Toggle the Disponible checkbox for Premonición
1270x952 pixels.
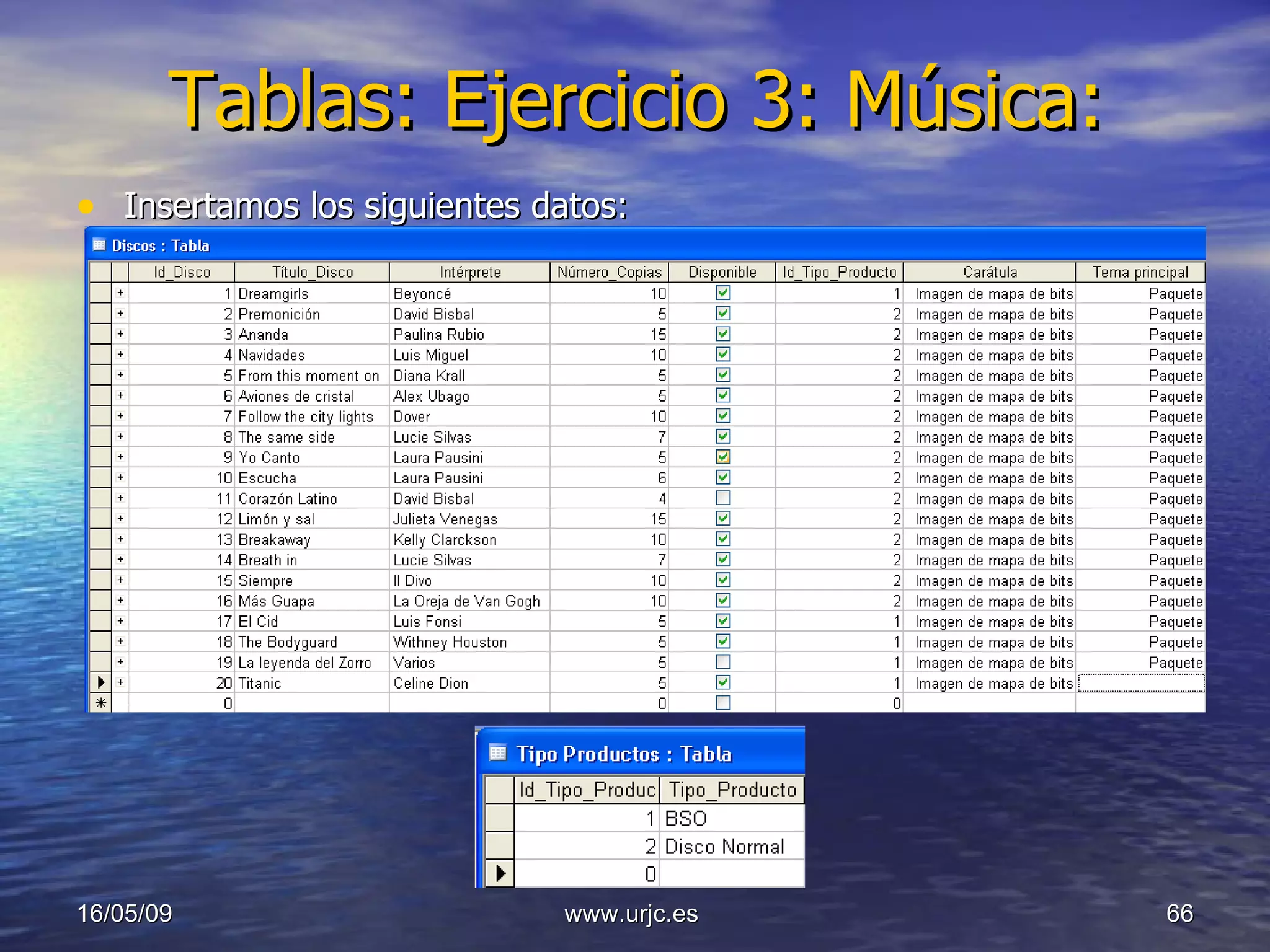pos(723,313)
